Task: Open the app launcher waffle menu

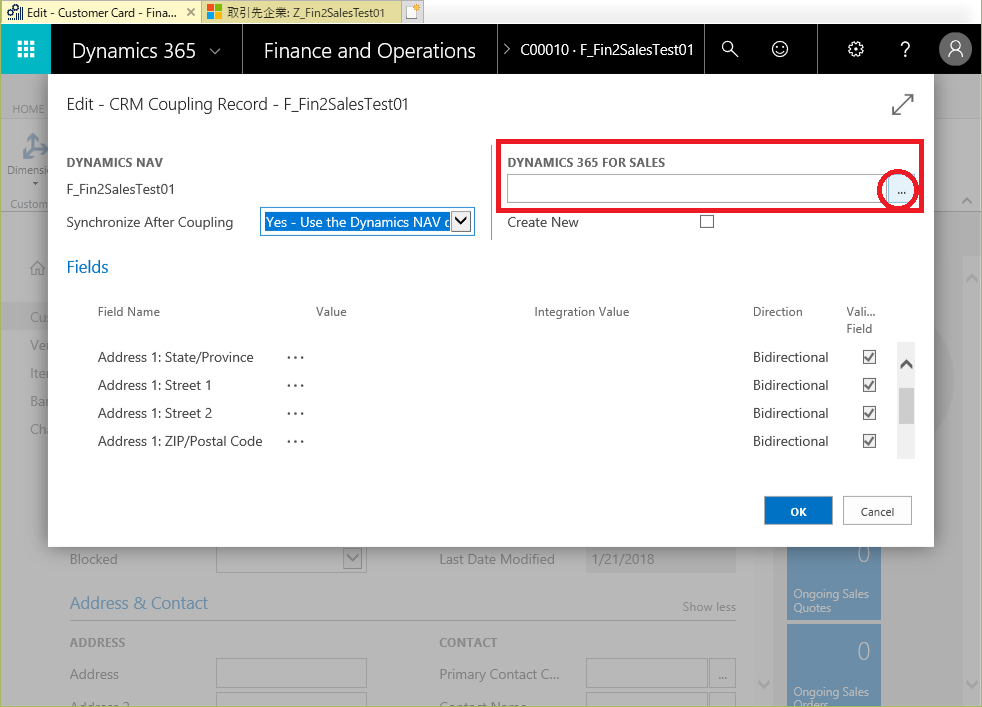Action: click(26, 49)
